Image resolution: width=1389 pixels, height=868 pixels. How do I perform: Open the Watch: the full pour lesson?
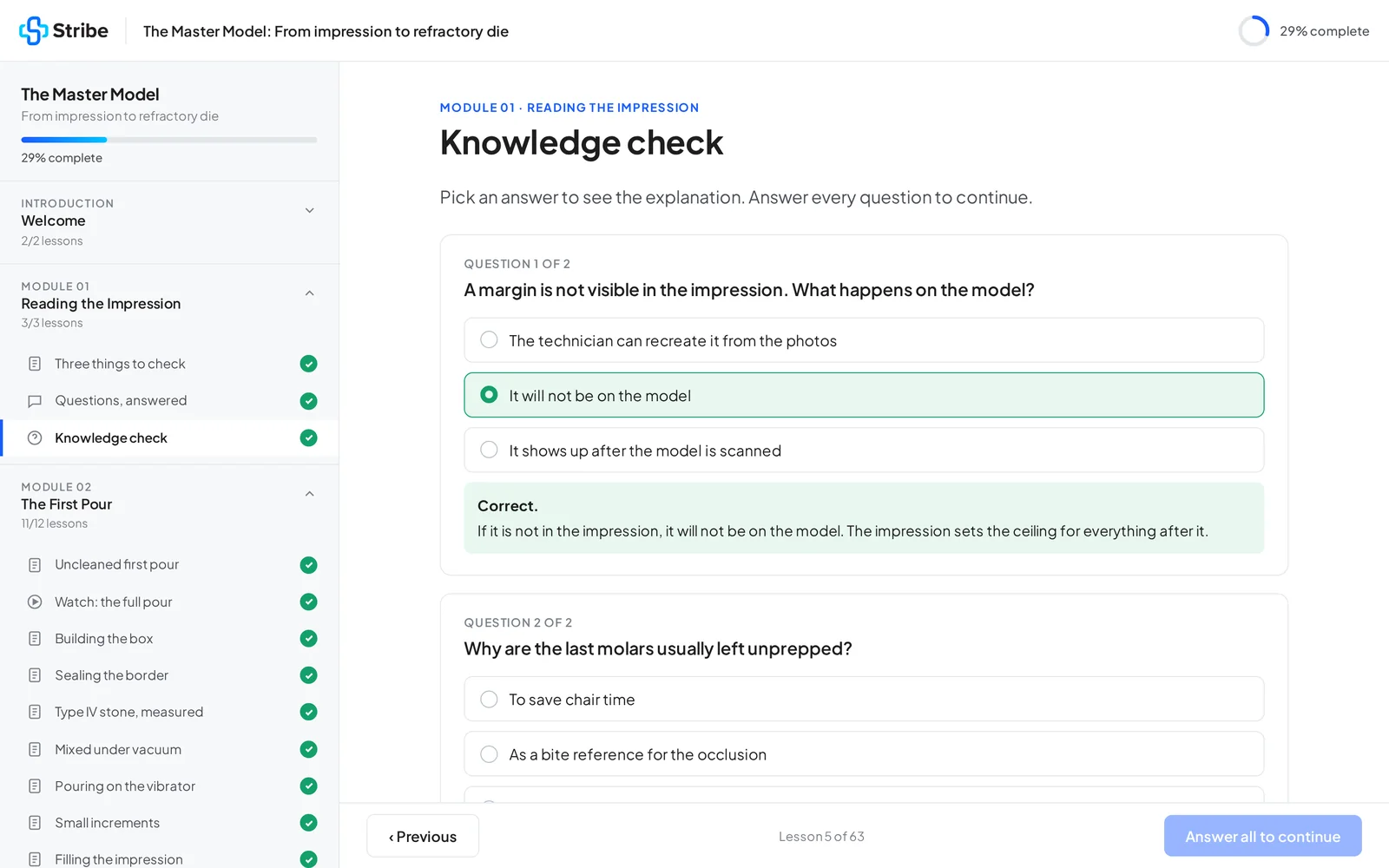169,602
